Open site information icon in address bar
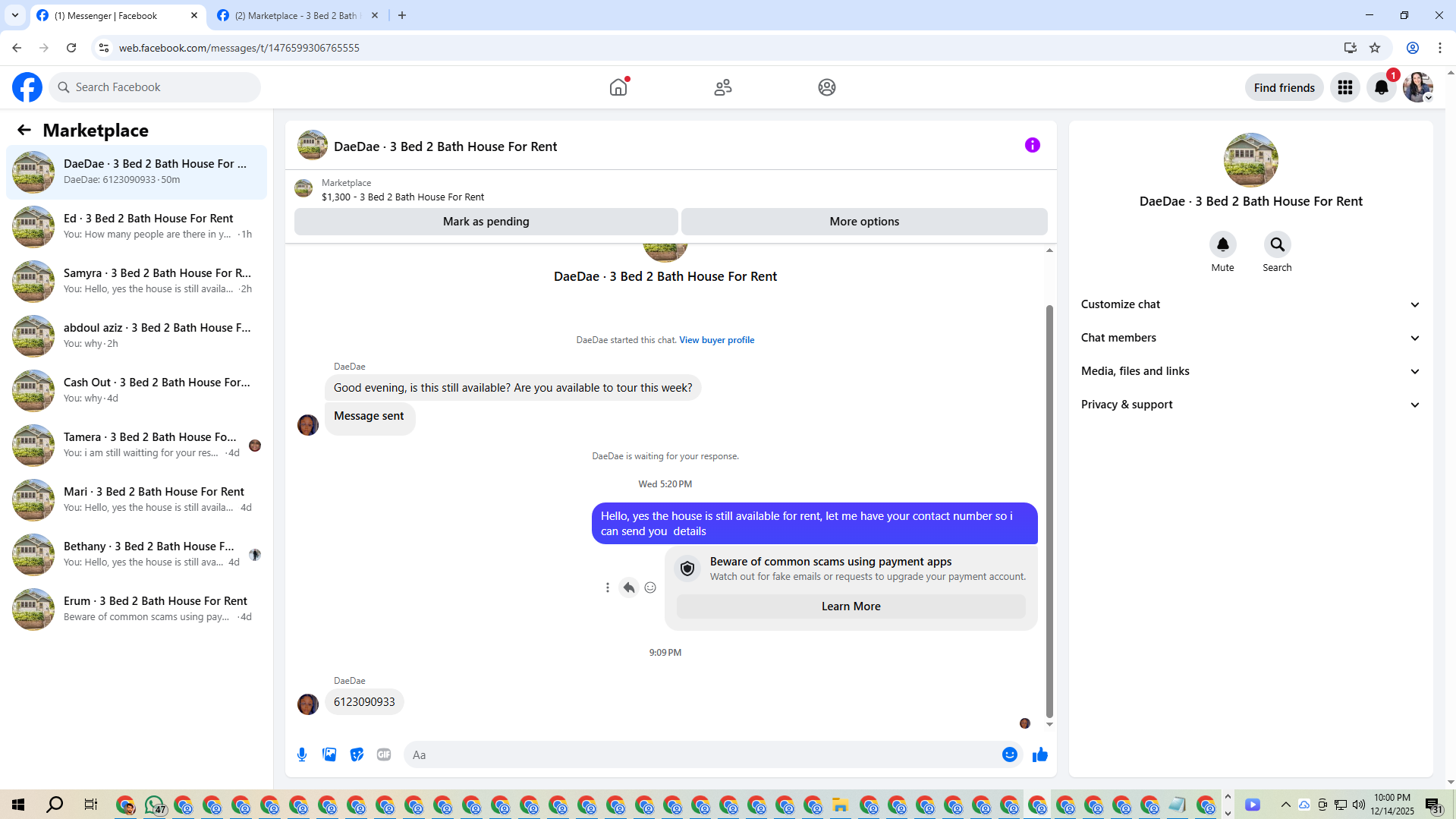The width and height of the screenshot is (1456, 819). (x=104, y=48)
